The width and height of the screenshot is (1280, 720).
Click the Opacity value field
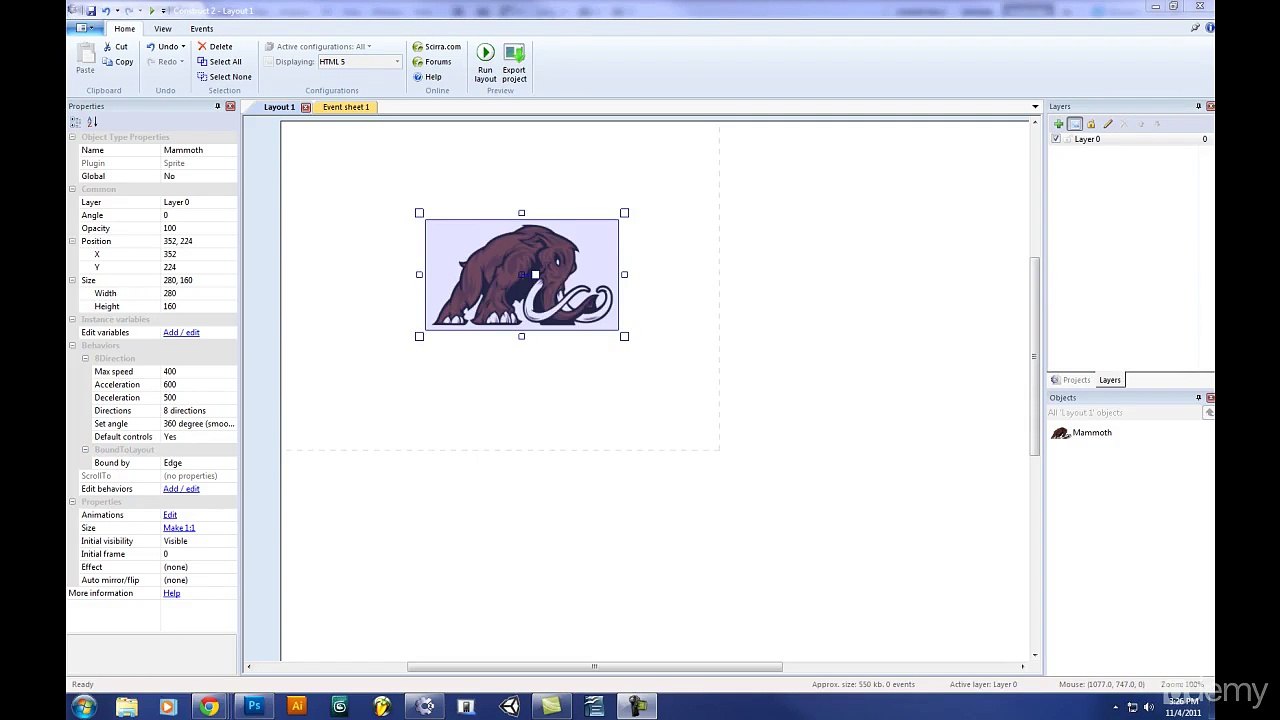click(x=199, y=228)
